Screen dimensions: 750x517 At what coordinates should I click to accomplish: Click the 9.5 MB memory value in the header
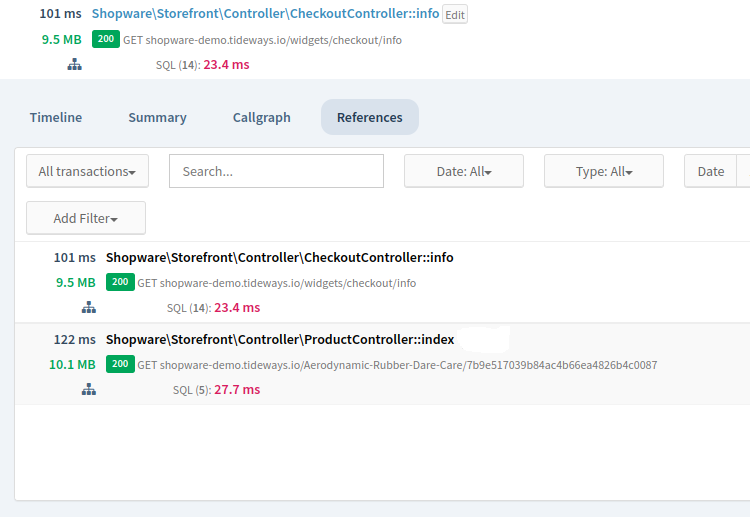(x=62, y=39)
